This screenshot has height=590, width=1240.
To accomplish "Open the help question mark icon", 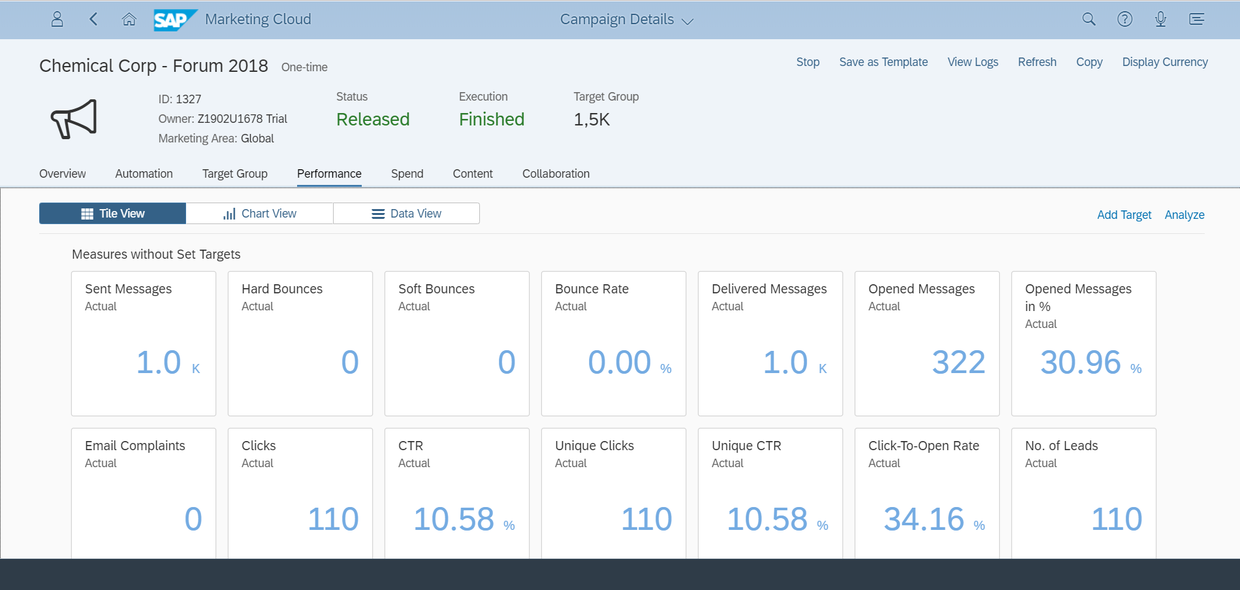I will tap(1125, 19).
